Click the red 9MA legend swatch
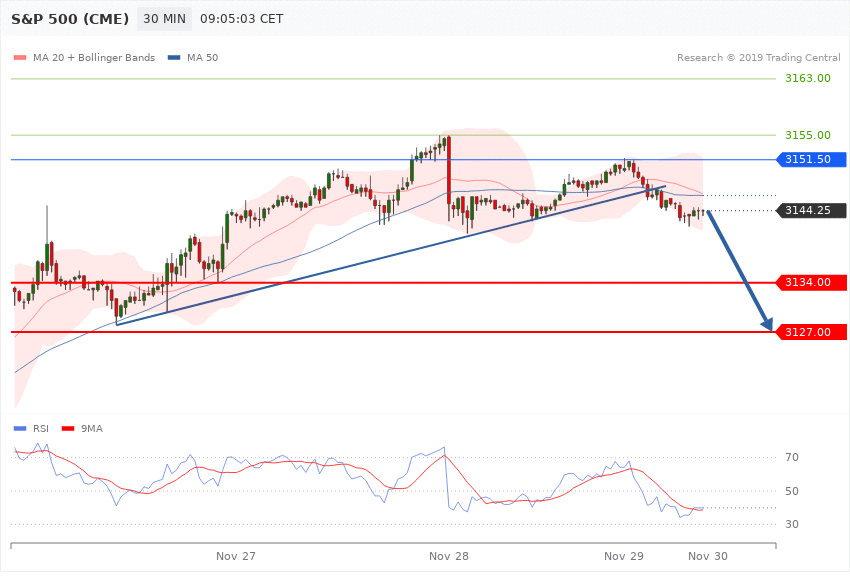This screenshot has width=850, height=576. point(68,429)
